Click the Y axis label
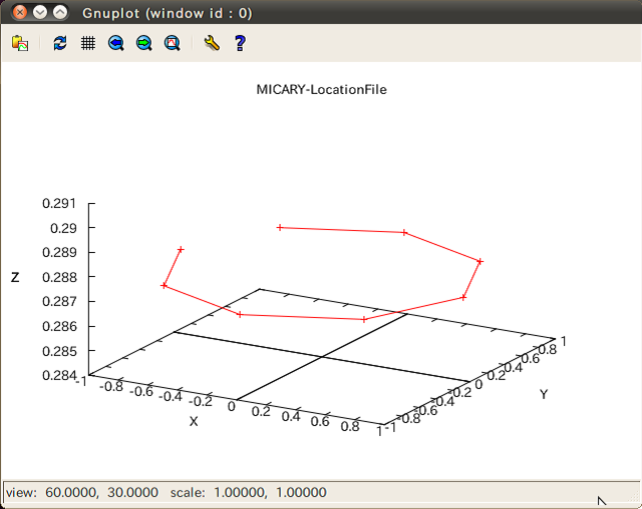The height and width of the screenshot is (509, 642). coord(543,394)
